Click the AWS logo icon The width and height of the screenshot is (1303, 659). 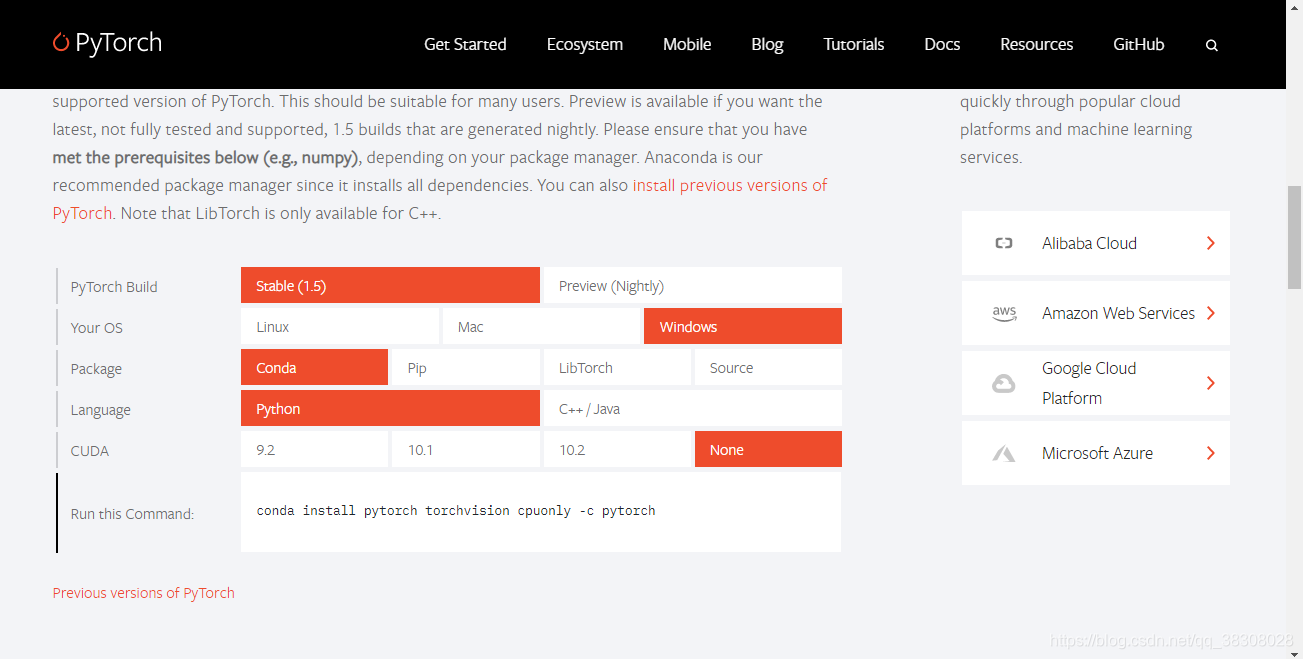(1004, 313)
